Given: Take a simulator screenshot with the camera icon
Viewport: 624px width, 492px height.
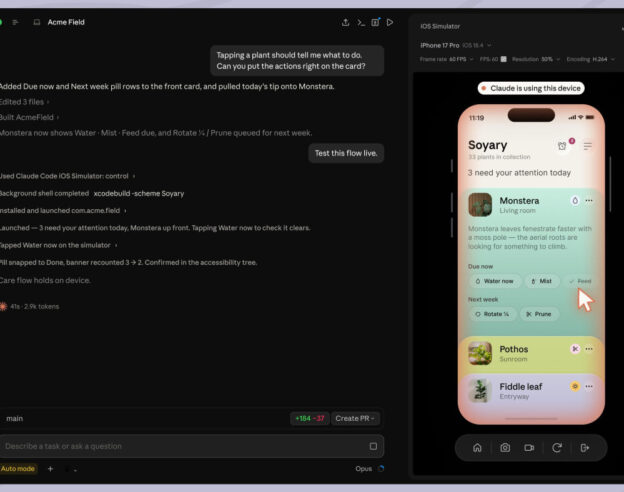Looking at the screenshot, I should point(505,448).
